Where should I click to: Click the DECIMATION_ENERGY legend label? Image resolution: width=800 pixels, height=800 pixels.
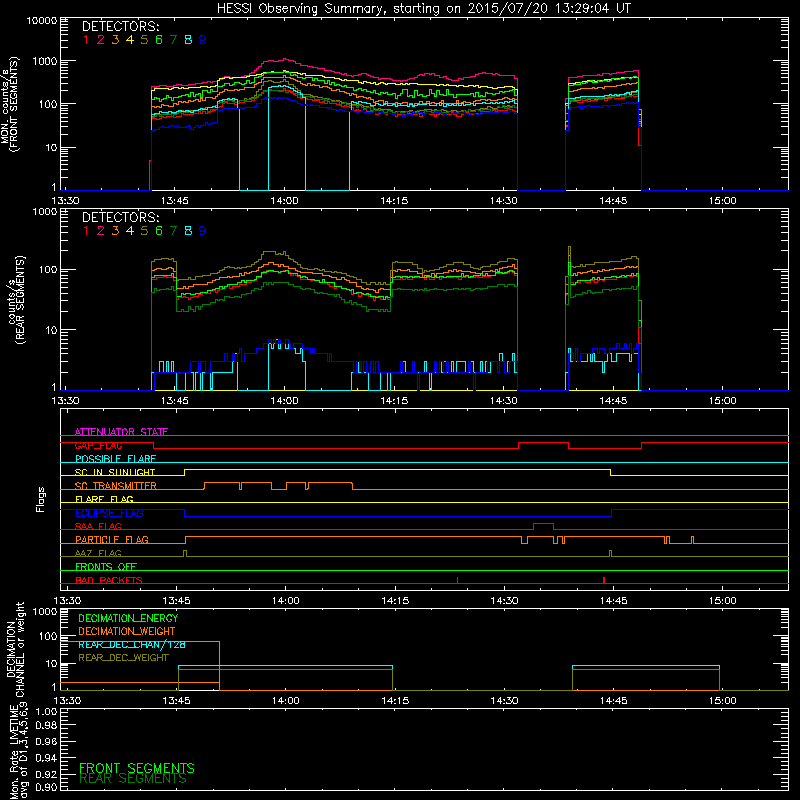click(128, 618)
